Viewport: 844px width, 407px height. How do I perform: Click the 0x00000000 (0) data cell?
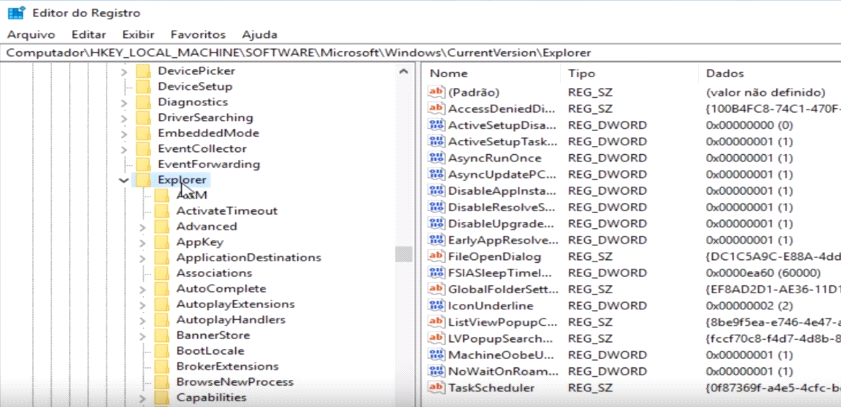click(749, 125)
